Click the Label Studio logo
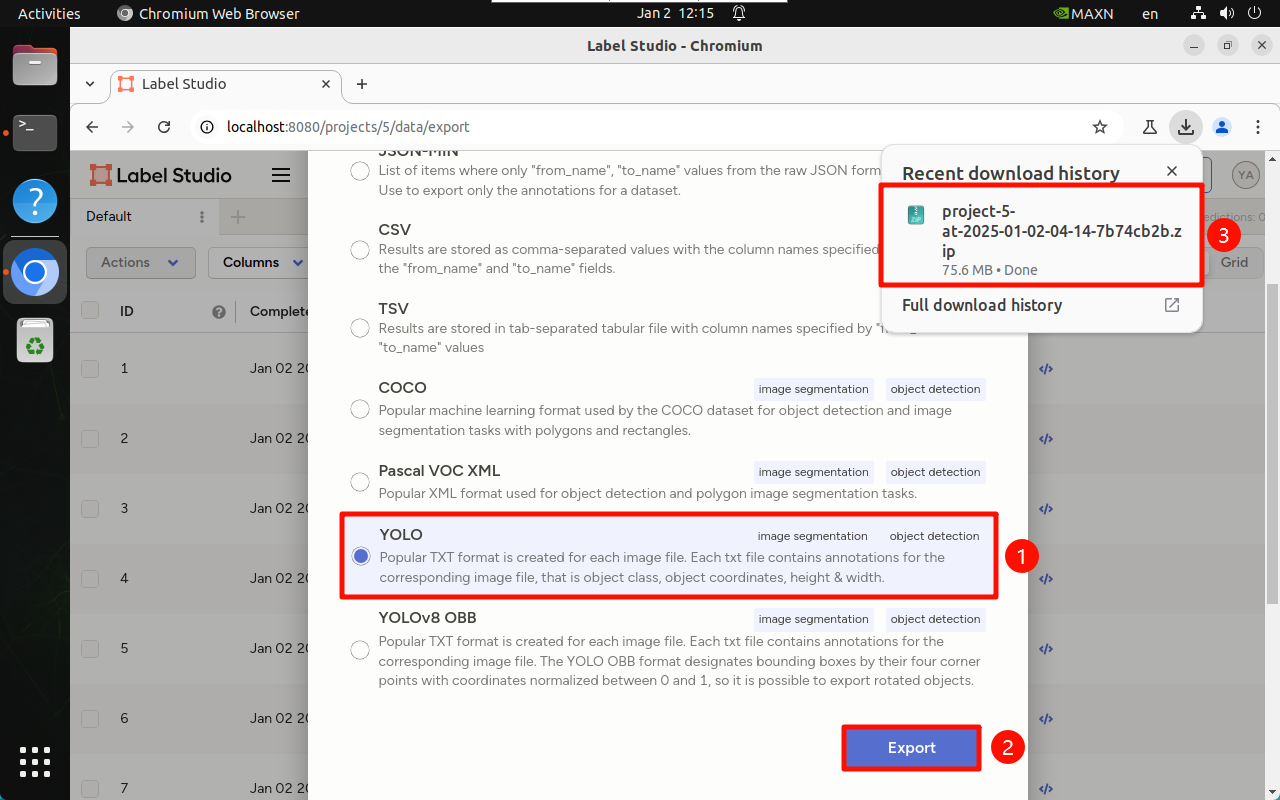1280x800 pixels. coord(160,175)
